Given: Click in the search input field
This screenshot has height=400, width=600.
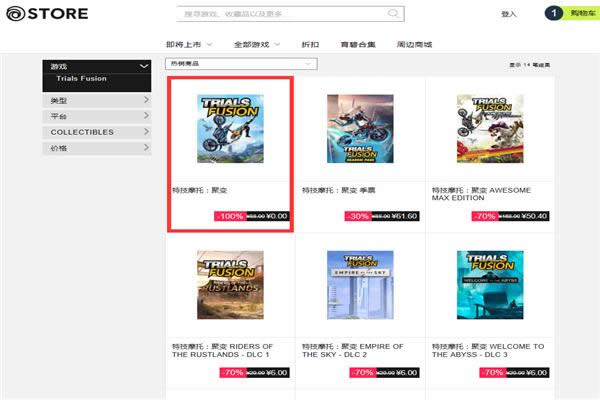Looking at the screenshot, I should click(x=280, y=14).
